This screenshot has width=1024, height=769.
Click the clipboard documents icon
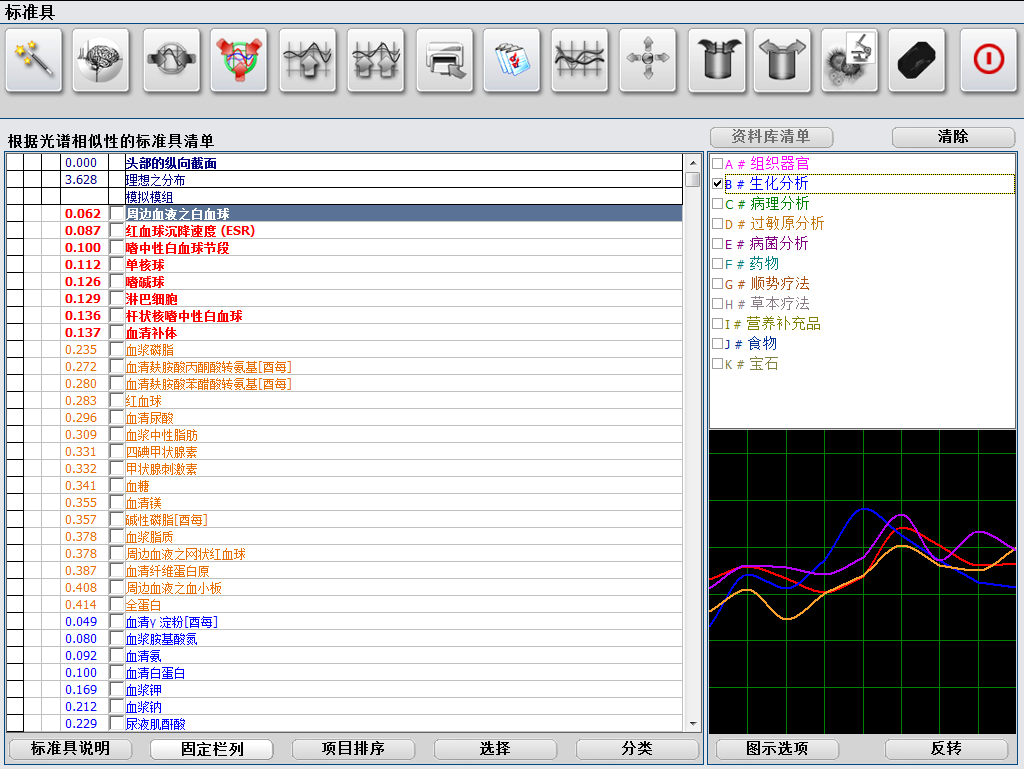click(512, 59)
